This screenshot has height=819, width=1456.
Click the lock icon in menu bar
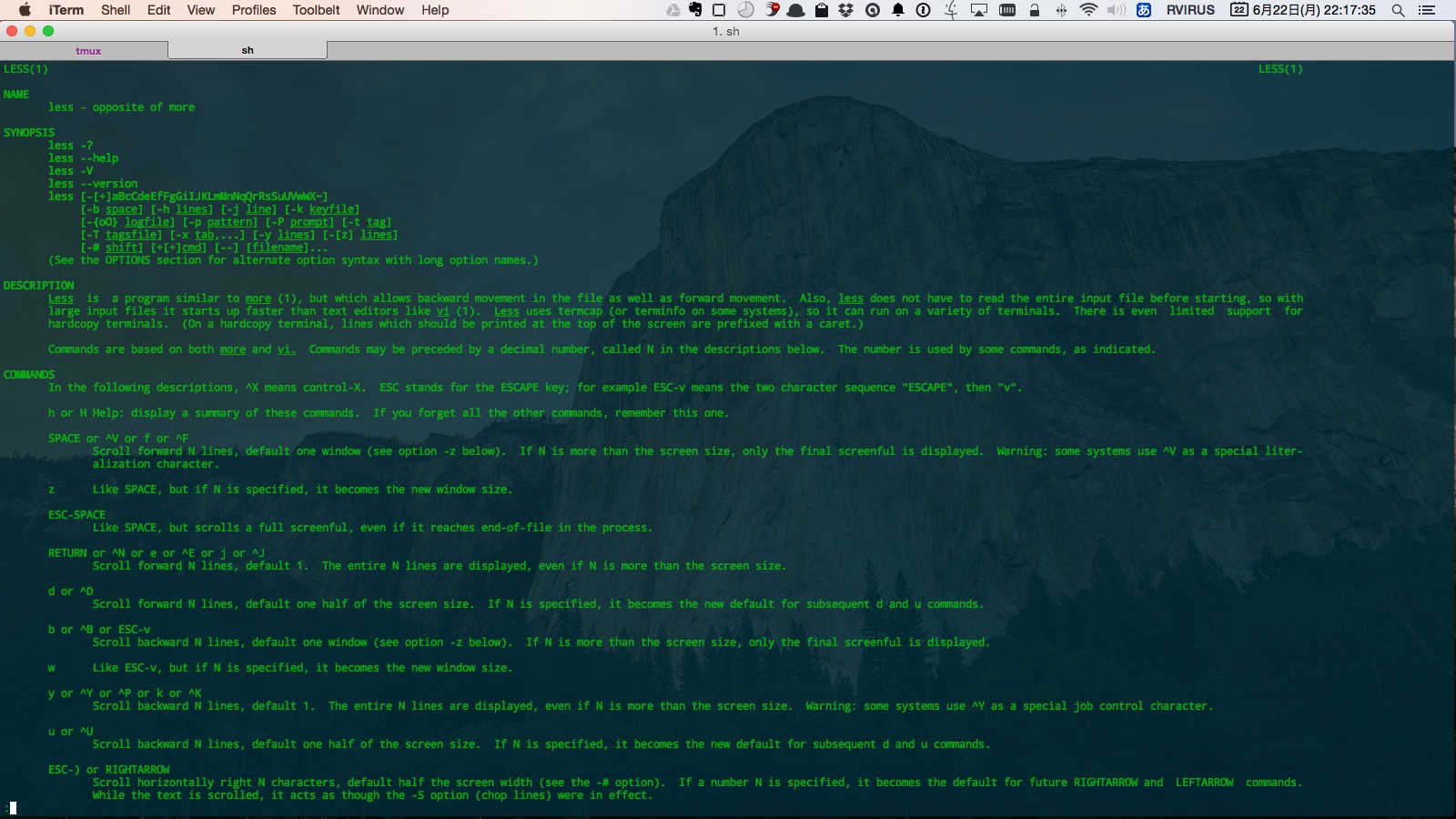coord(1035,10)
